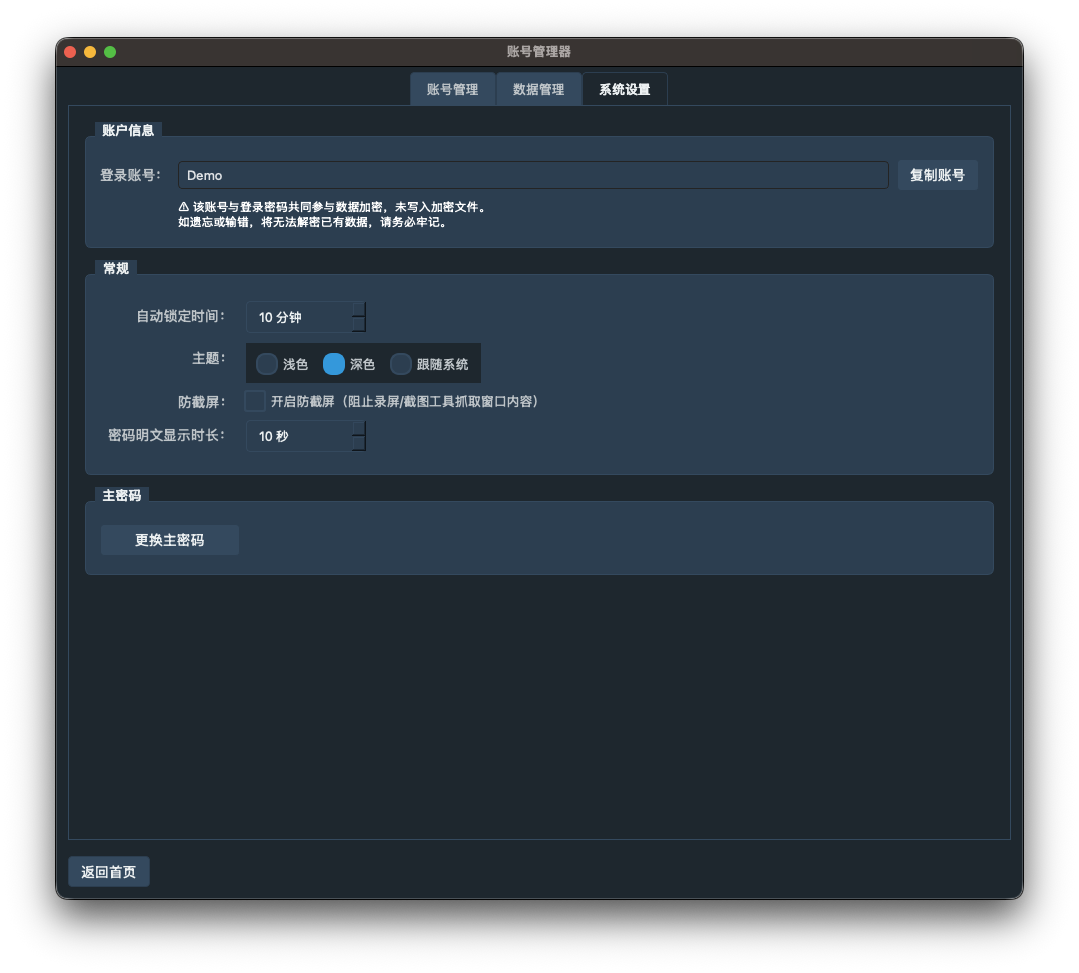The height and width of the screenshot is (973, 1079).
Task: Increase 密码明文显示时长 with up arrow
Action: coord(359,428)
